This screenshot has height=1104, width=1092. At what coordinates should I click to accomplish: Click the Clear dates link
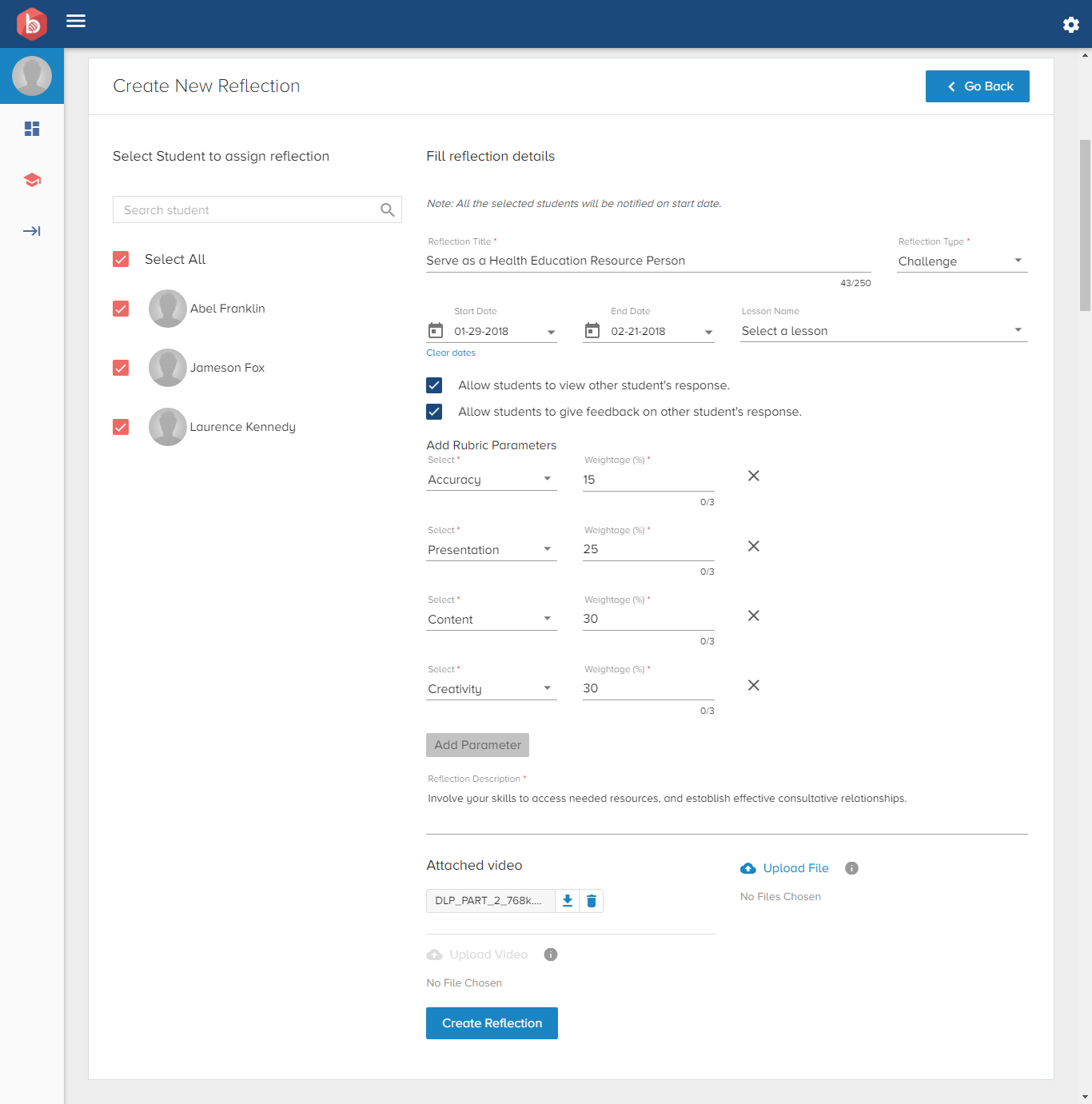coord(451,353)
